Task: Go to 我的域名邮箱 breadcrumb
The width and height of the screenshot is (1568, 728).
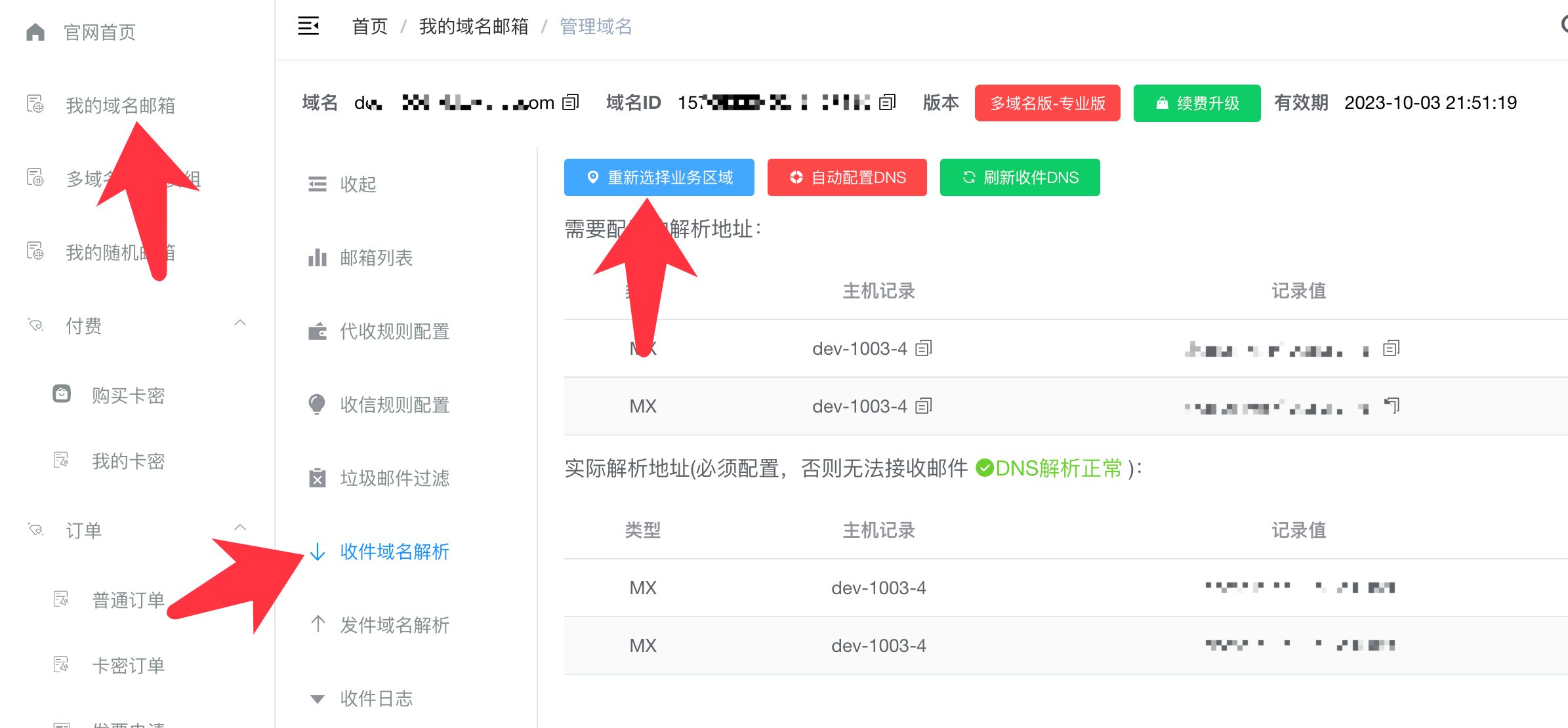Action: coord(474,26)
